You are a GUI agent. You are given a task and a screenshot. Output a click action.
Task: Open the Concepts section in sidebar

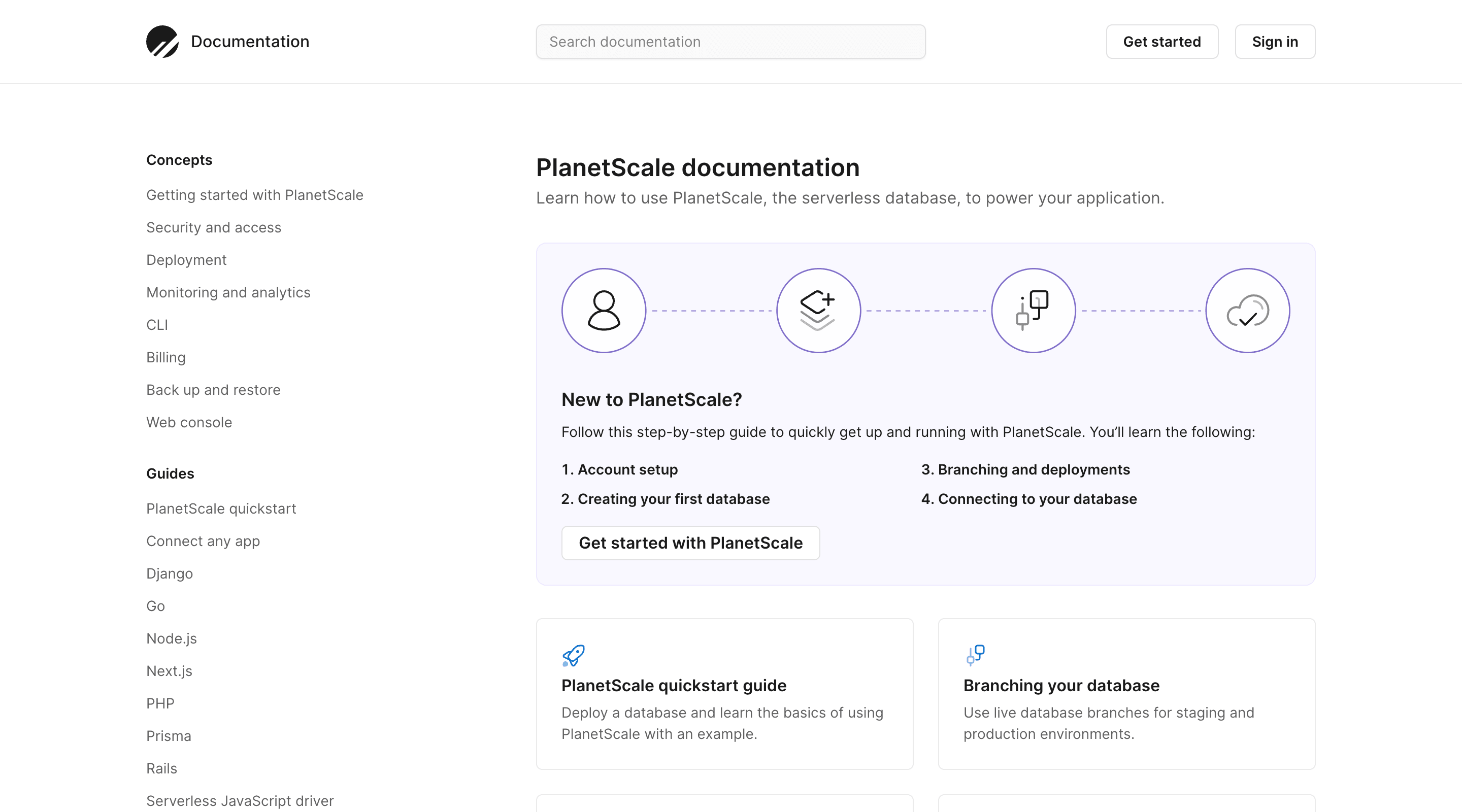click(179, 159)
